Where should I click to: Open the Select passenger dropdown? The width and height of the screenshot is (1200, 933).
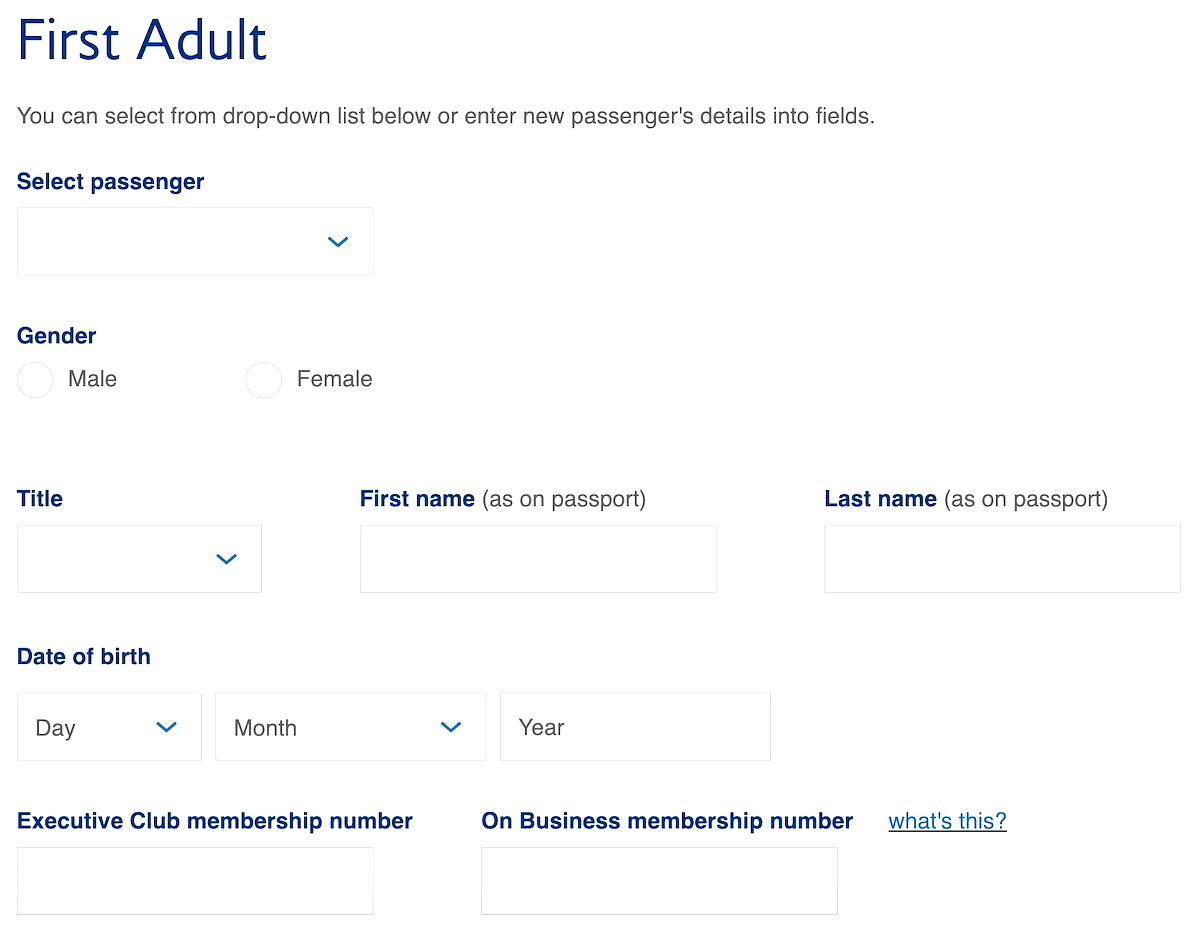pyautogui.click(x=195, y=241)
